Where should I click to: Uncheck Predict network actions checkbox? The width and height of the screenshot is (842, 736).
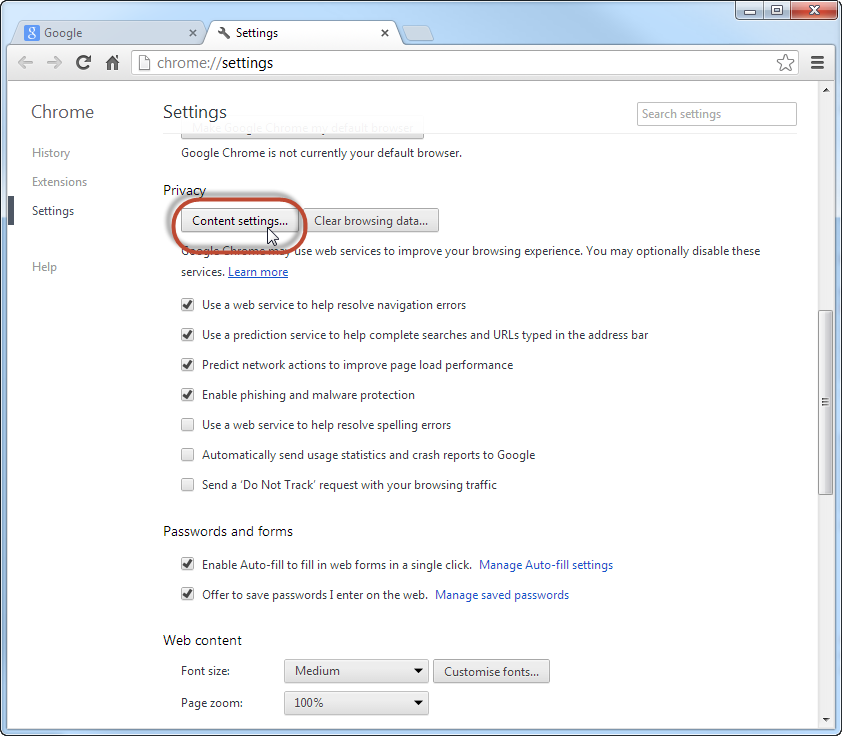tap(187, 365)
